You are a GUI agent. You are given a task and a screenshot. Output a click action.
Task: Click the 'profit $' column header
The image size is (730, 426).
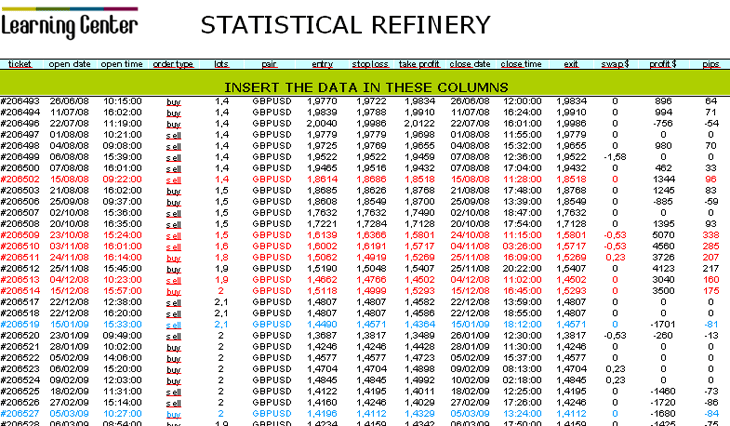coord(663,64)
